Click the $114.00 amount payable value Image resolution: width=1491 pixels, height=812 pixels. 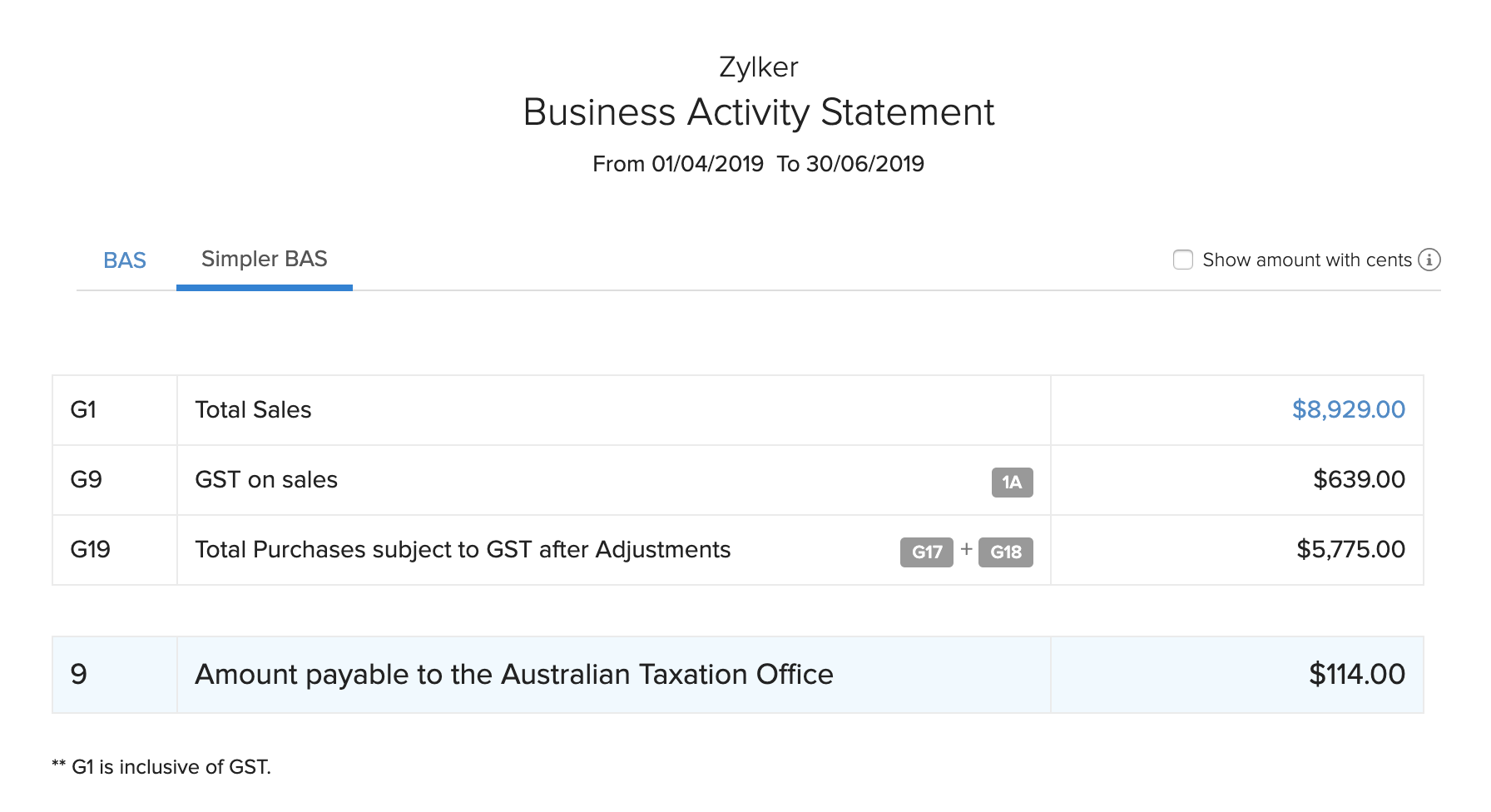pyautogui.click(x=1356, y=675)
